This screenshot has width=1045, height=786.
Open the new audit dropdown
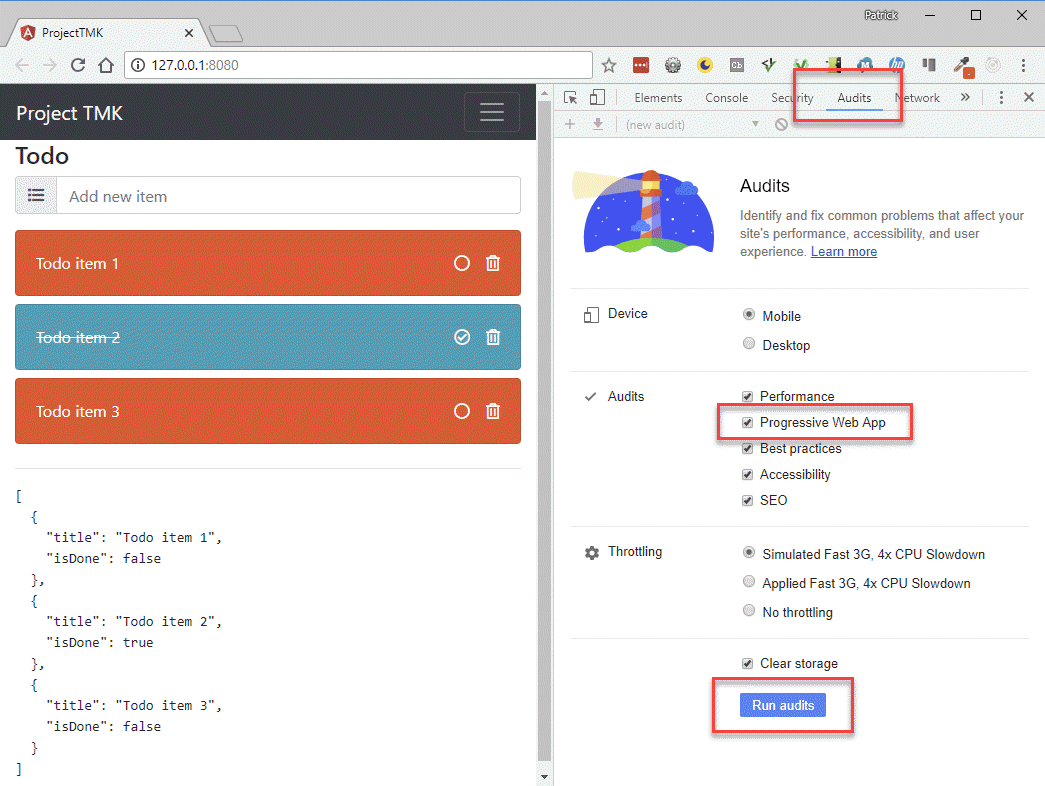692,125
